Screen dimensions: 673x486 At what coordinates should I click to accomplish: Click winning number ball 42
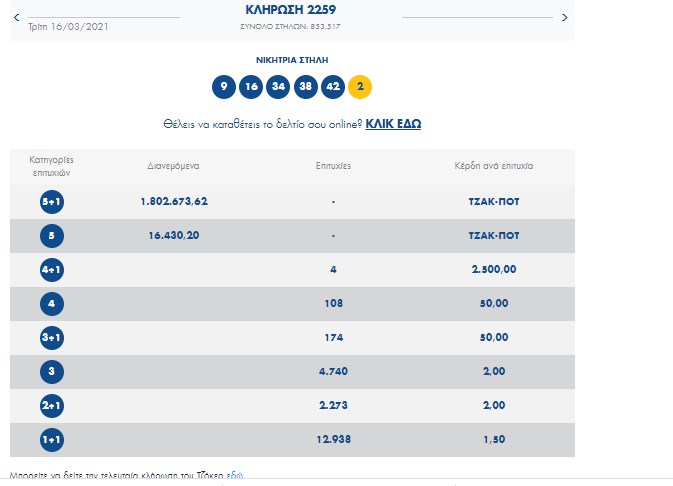click(x=332, y=87)
